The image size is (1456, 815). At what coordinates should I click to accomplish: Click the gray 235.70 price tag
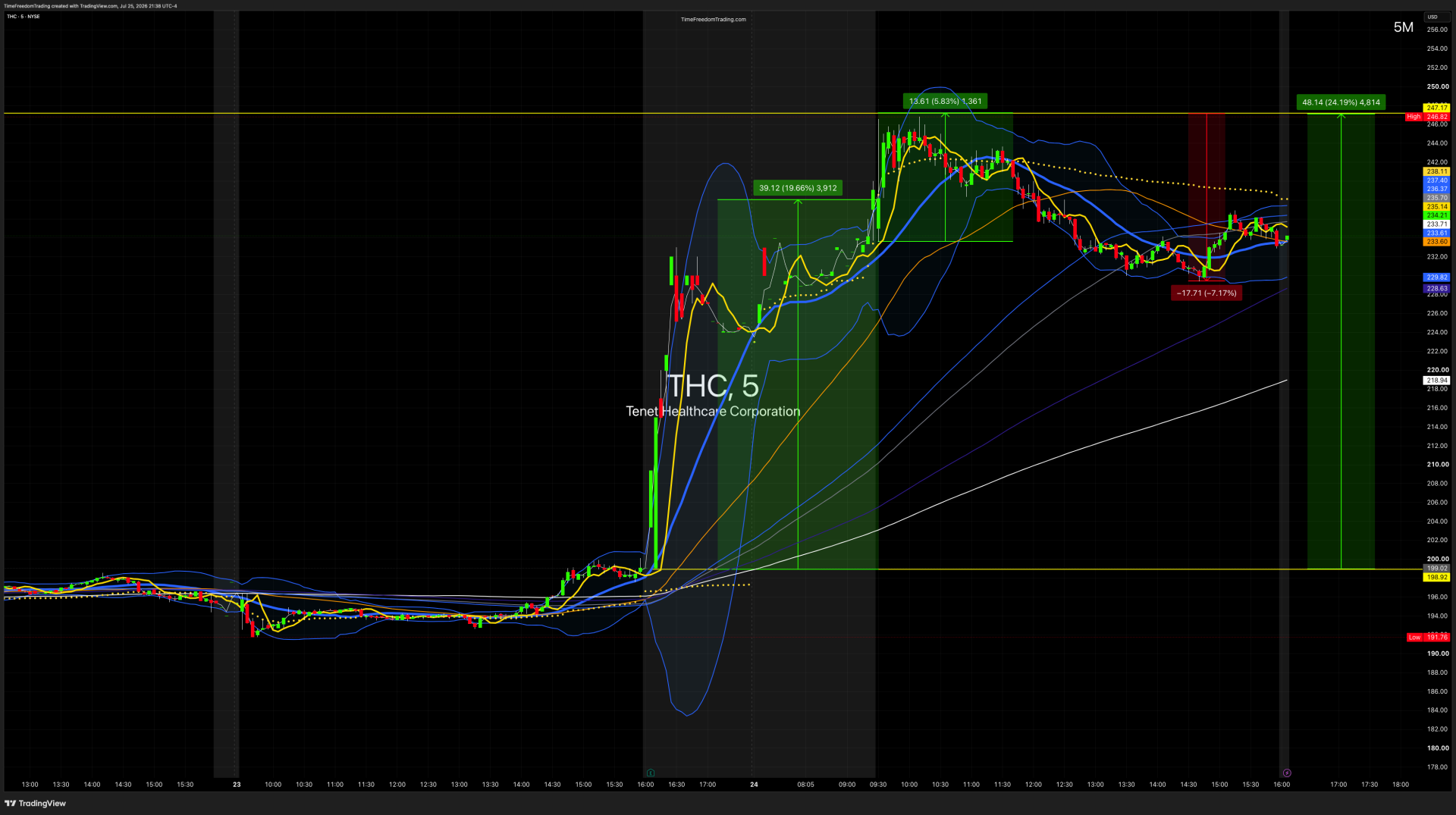coord(1437,198)
